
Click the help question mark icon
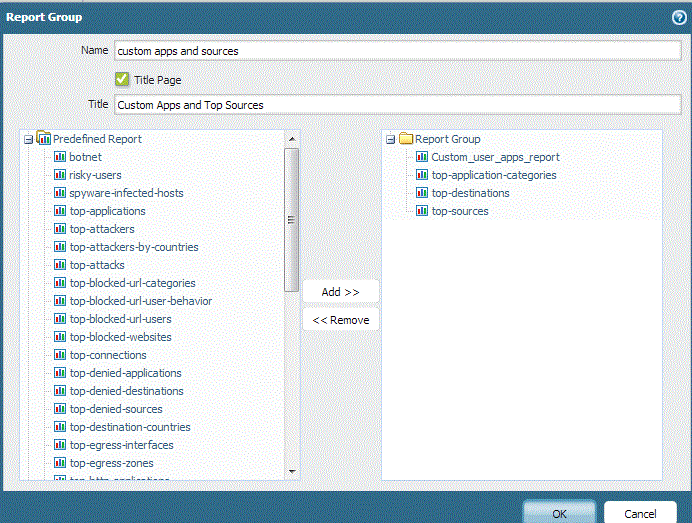(679, 17)
